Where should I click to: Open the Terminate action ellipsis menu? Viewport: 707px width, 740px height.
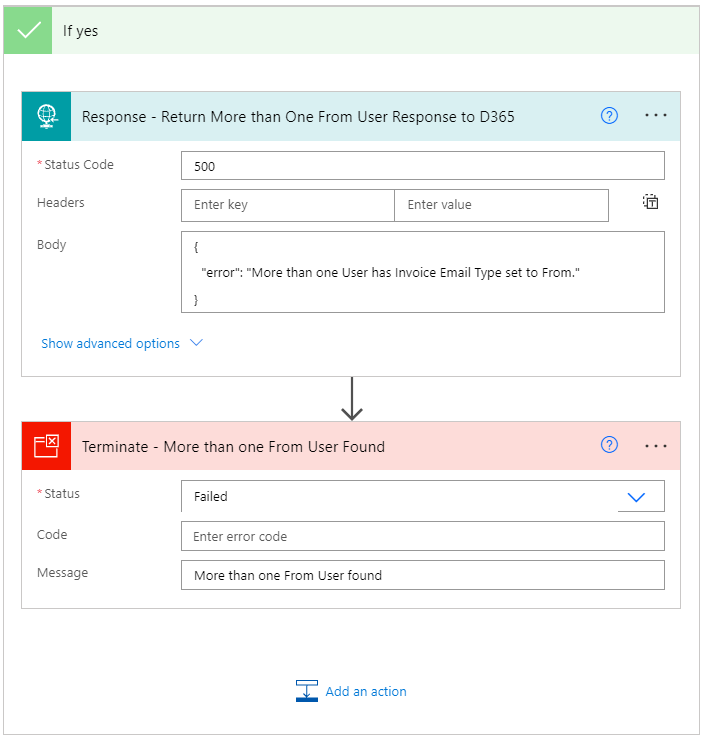tap(655, 446)
